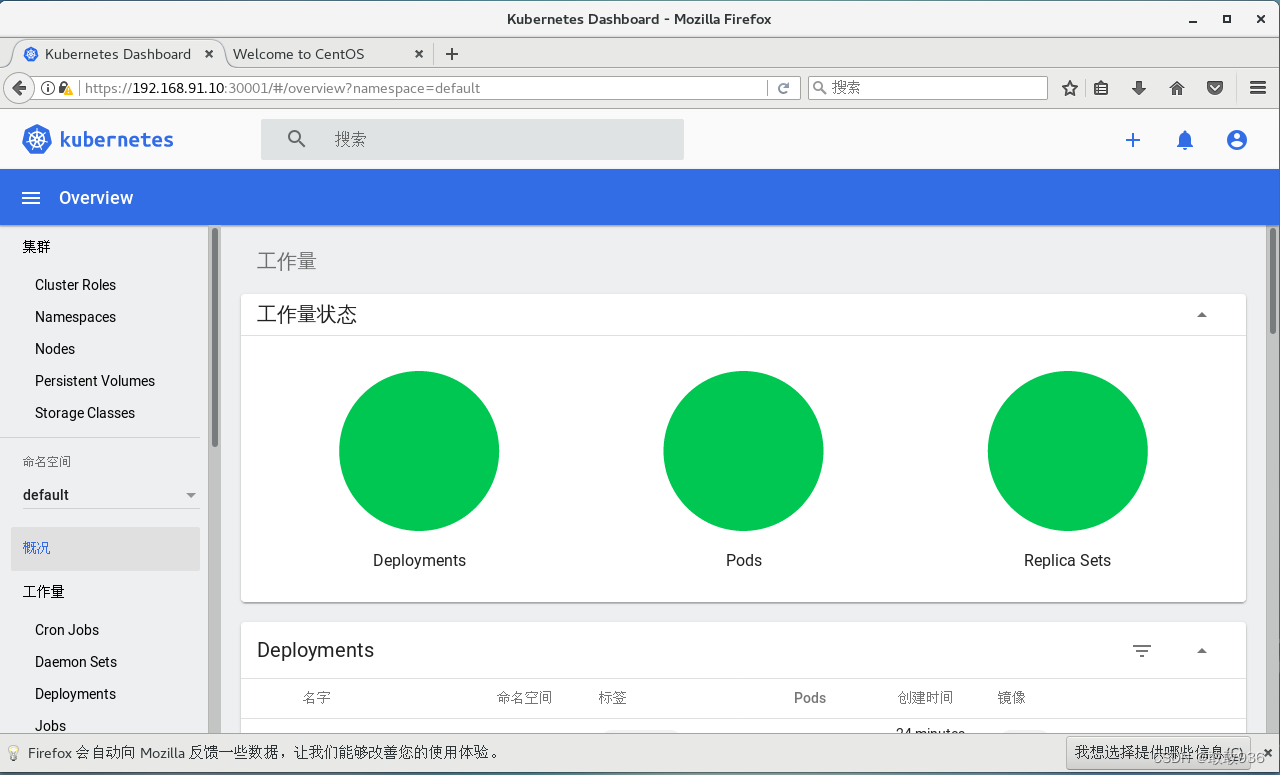This screenshot has width=1280, height=775.
Task: Open a new browser tab
Action: tap(452, 54)
